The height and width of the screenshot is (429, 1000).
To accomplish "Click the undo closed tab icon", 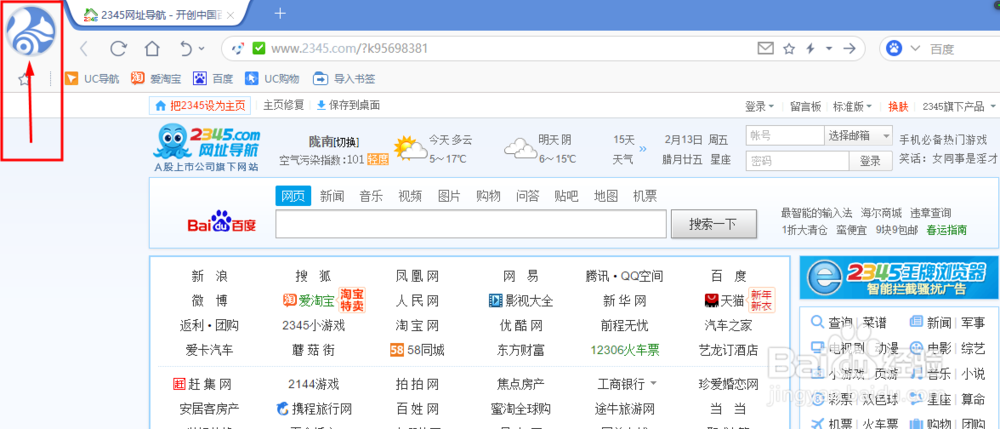I will 186,48.
